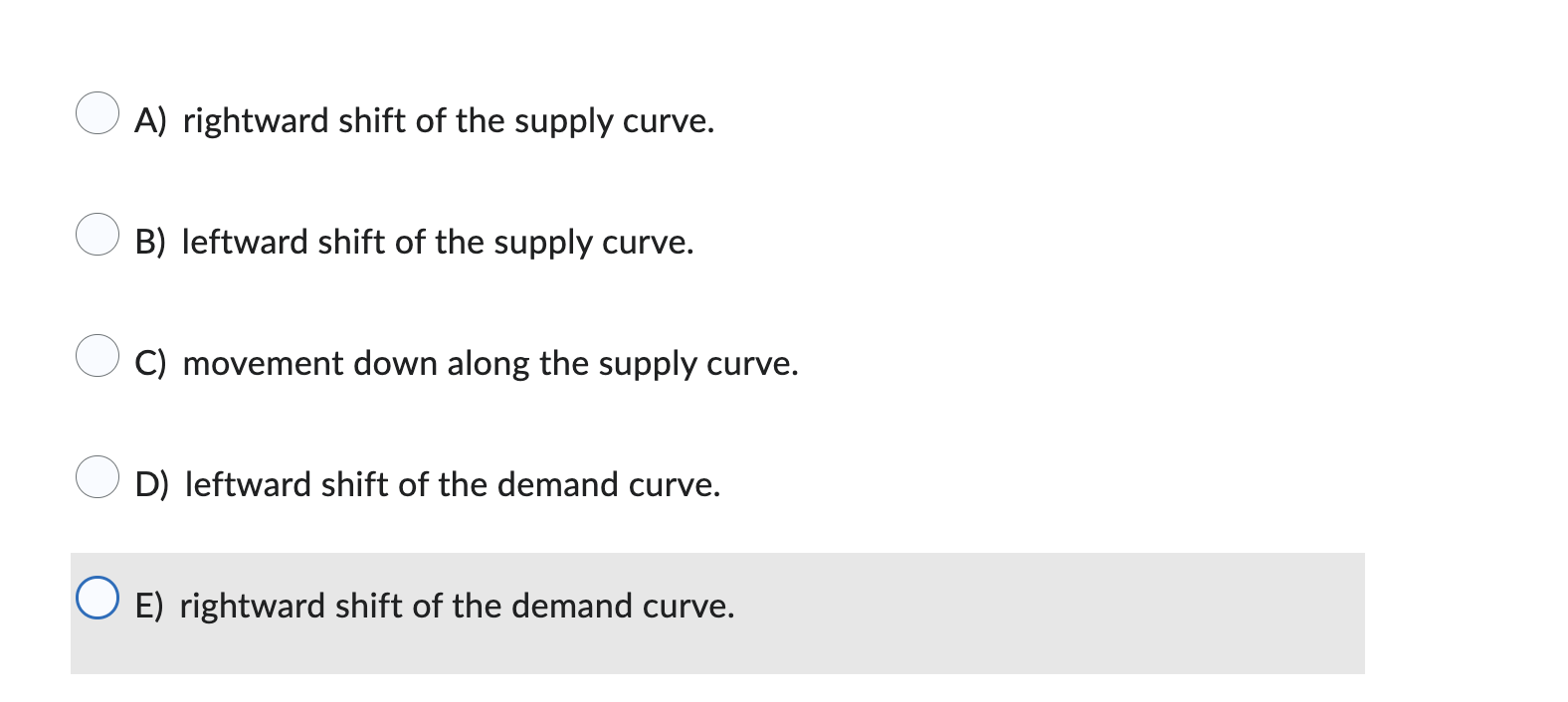Image resolution: width=1568 pixels, height=702 pixels.
Task: Select the radio button for option B
Action: [x=98, y=237]
